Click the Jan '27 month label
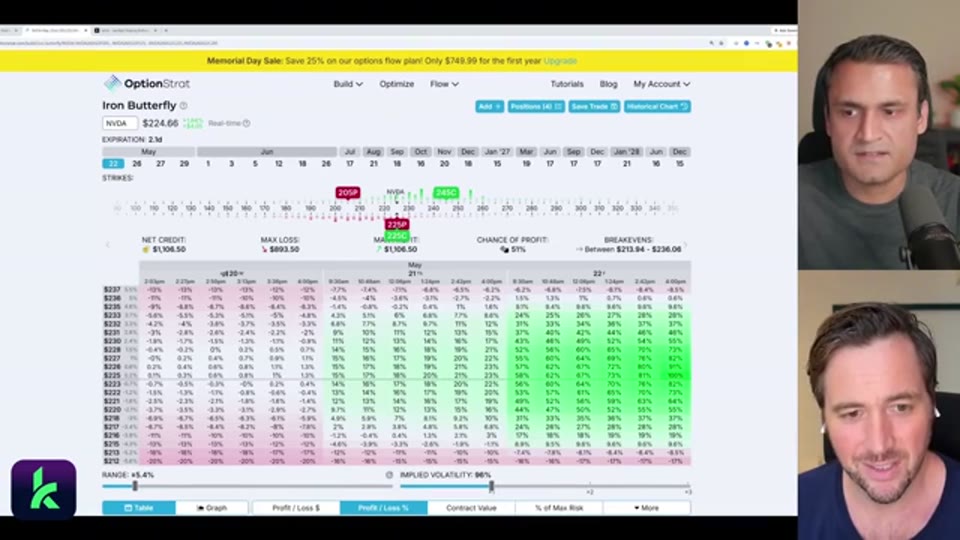Viewport: 960px width, 540px height. tap(497, 151)
